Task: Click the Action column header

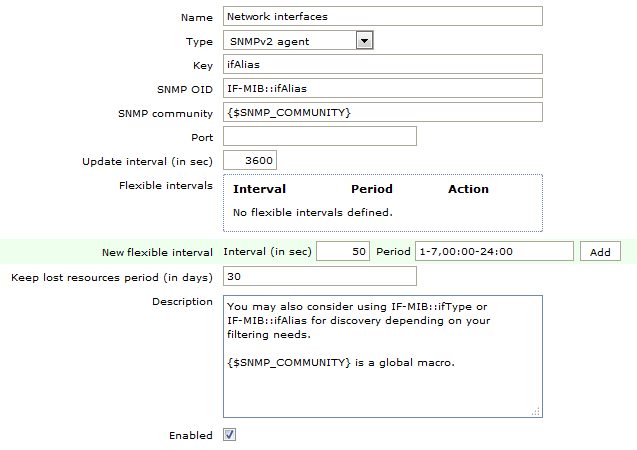Action: click(x=468, y=189)
